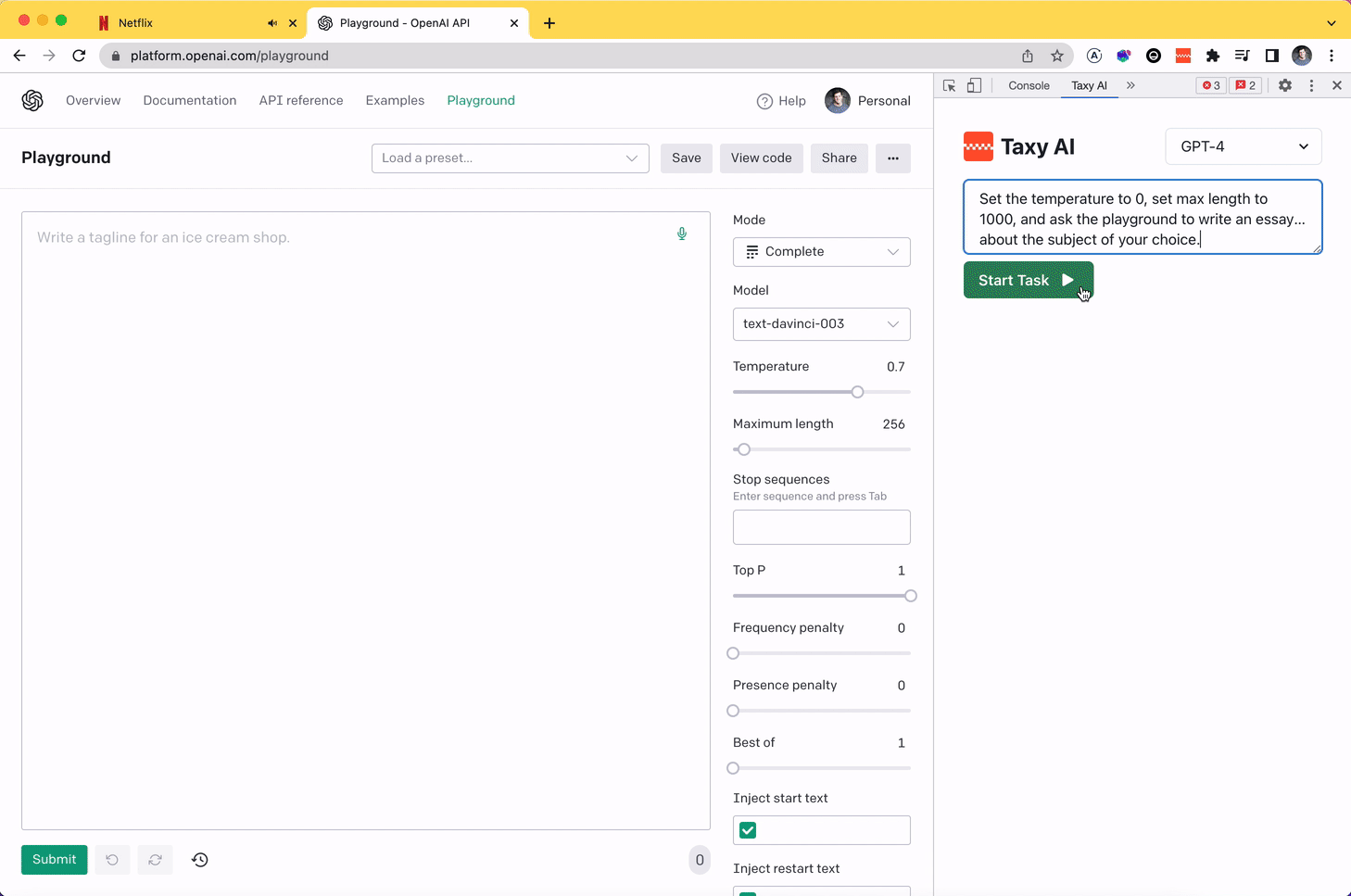Click the microphone icon in the prompt box
Image resolution: width=1351 pixels, height=896 pixels.
pos(682,234)
